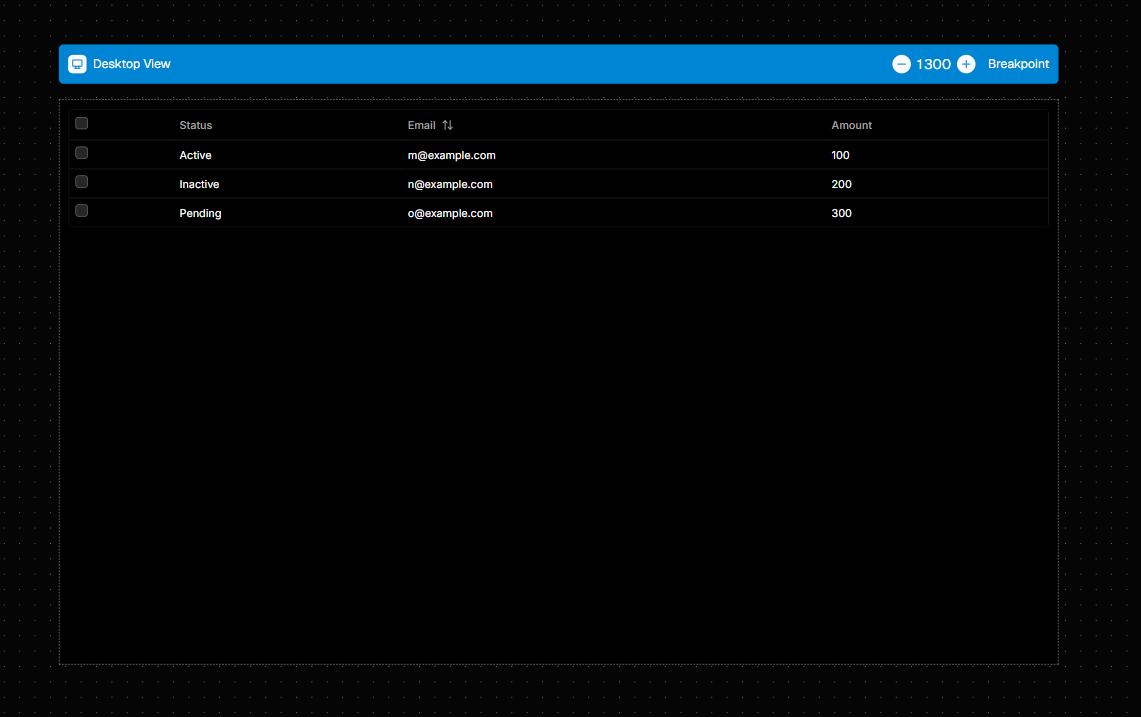Click the Pending status cell
This screenshot has width=1141, height=717.
[200, 213]
